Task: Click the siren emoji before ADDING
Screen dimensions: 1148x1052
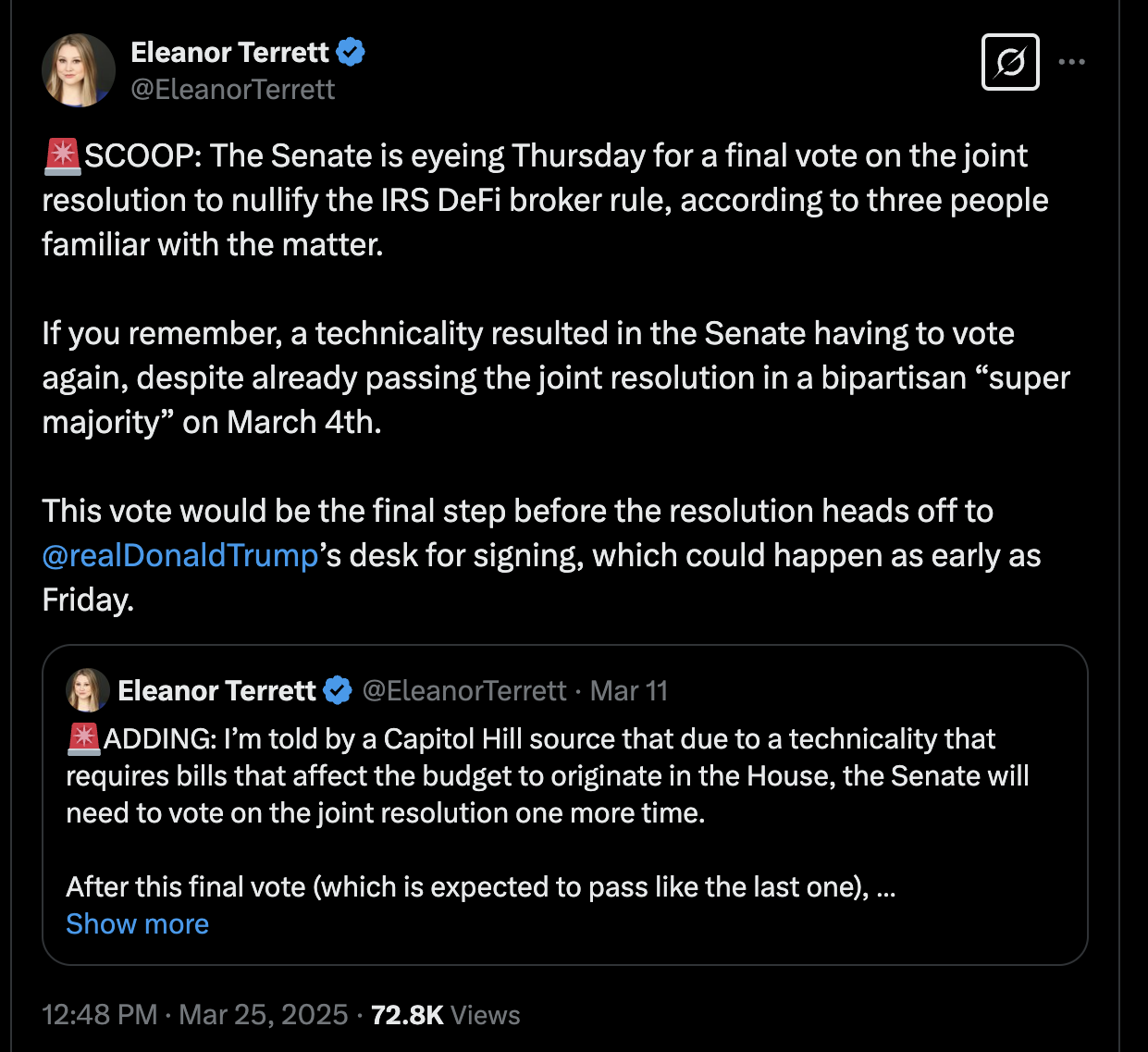Action: 84,738
